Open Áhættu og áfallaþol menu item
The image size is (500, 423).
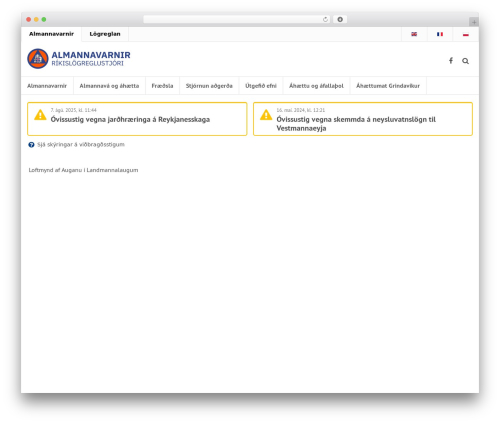click(x=316, y=86)
